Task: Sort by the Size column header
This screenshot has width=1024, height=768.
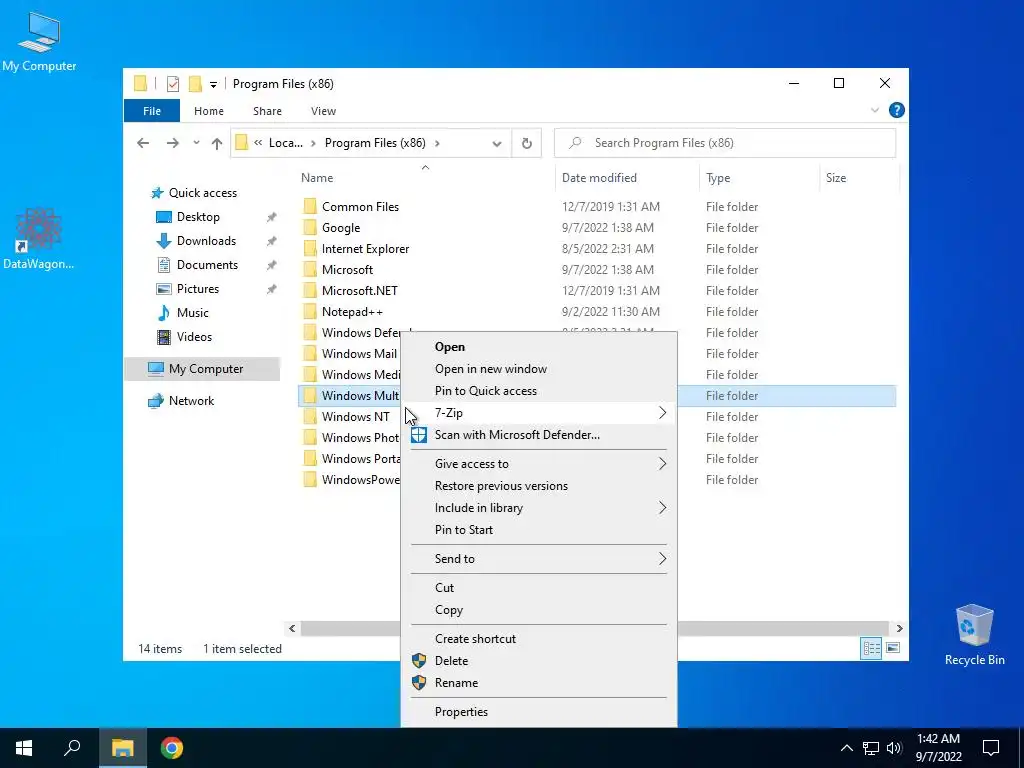Action: click(x=859, y=178)
